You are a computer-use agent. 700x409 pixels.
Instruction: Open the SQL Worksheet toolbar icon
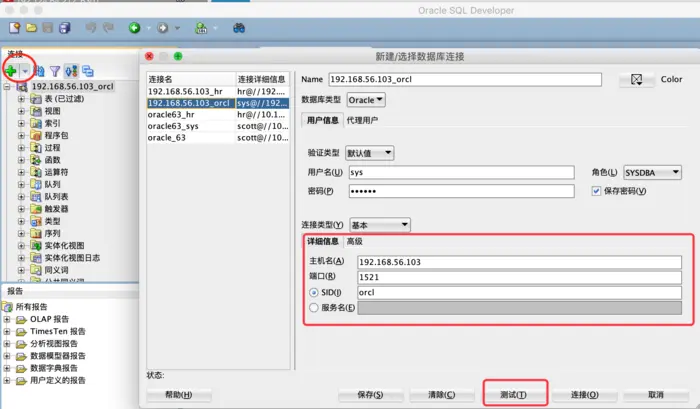(201, 28)
